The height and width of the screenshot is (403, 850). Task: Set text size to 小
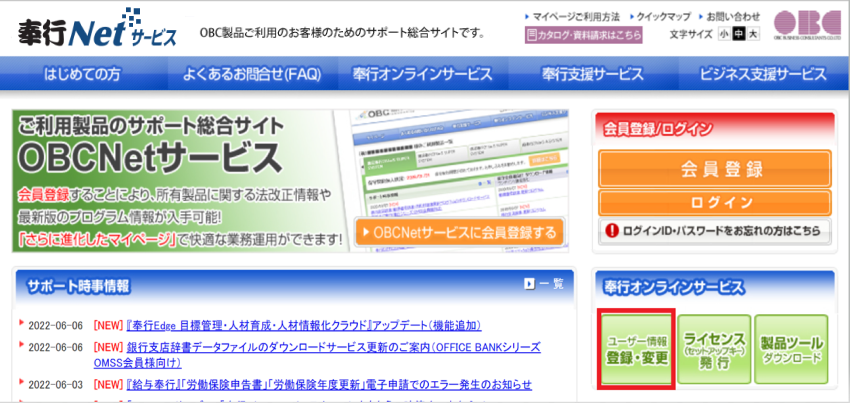pyautogui.click(x=724, y=34)
